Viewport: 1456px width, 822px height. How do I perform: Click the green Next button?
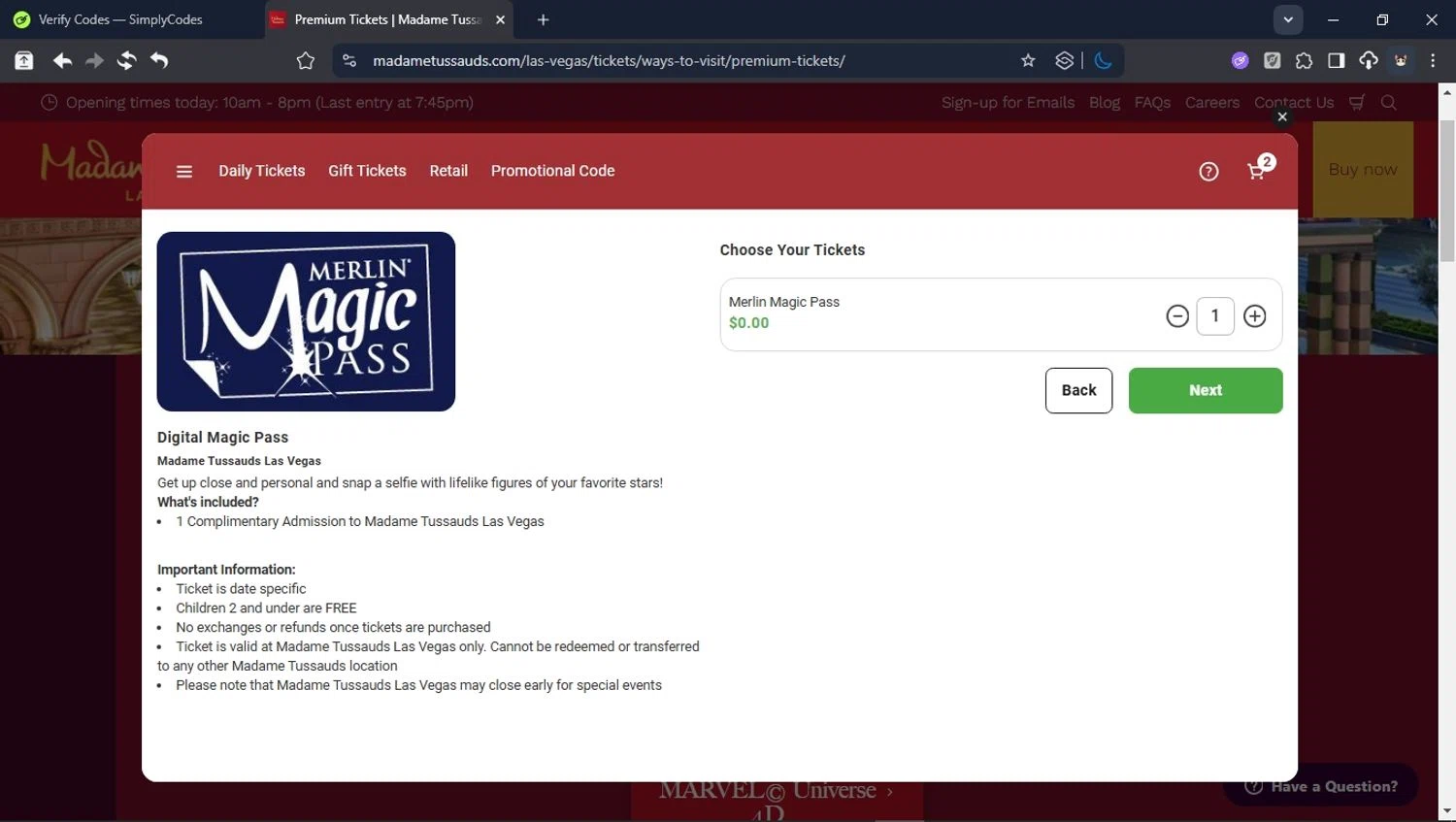[x=1206, y=390]
